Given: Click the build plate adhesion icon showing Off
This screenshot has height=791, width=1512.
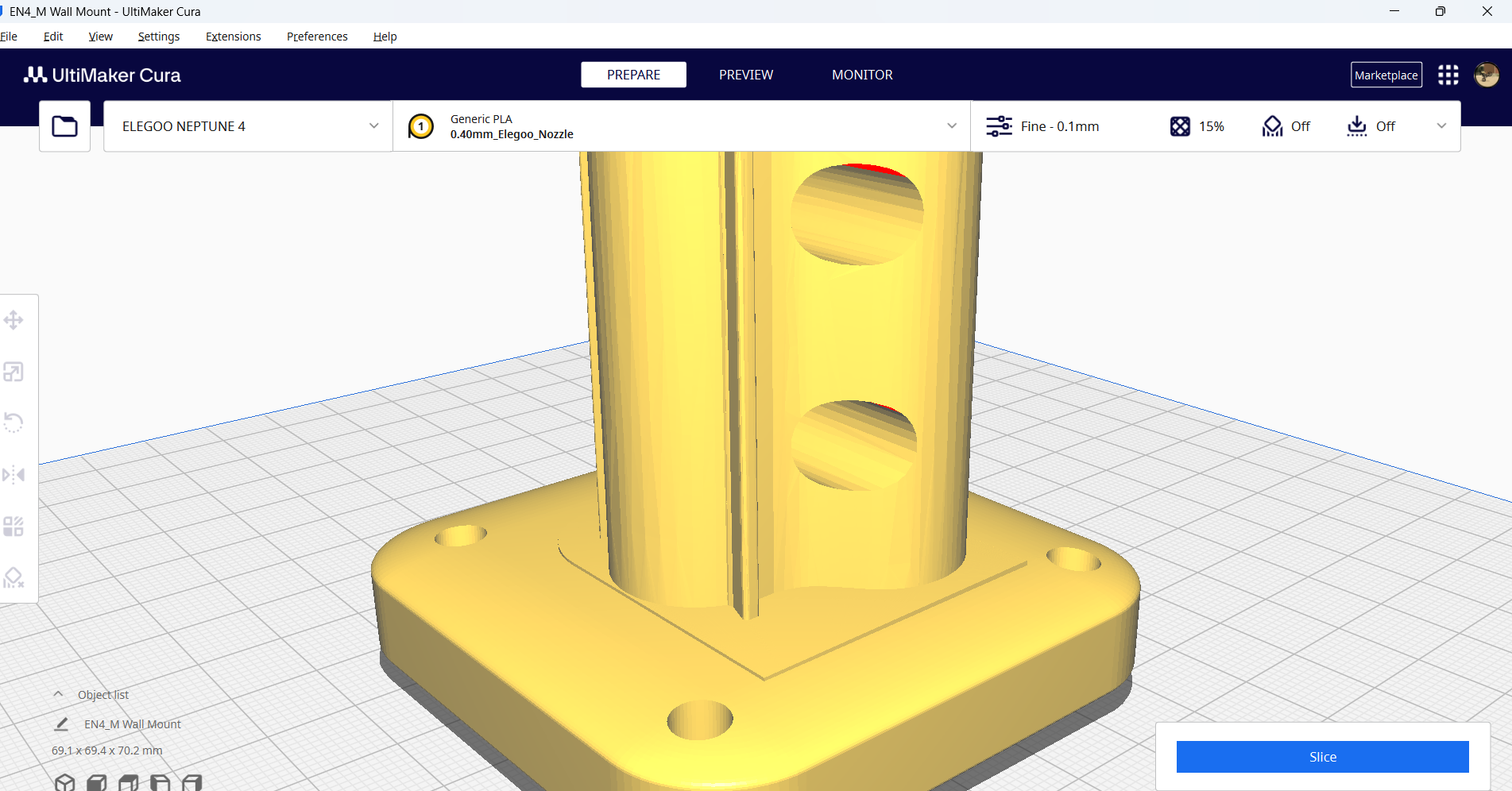Looking at the screenshot, I should tap(1357, 126).
